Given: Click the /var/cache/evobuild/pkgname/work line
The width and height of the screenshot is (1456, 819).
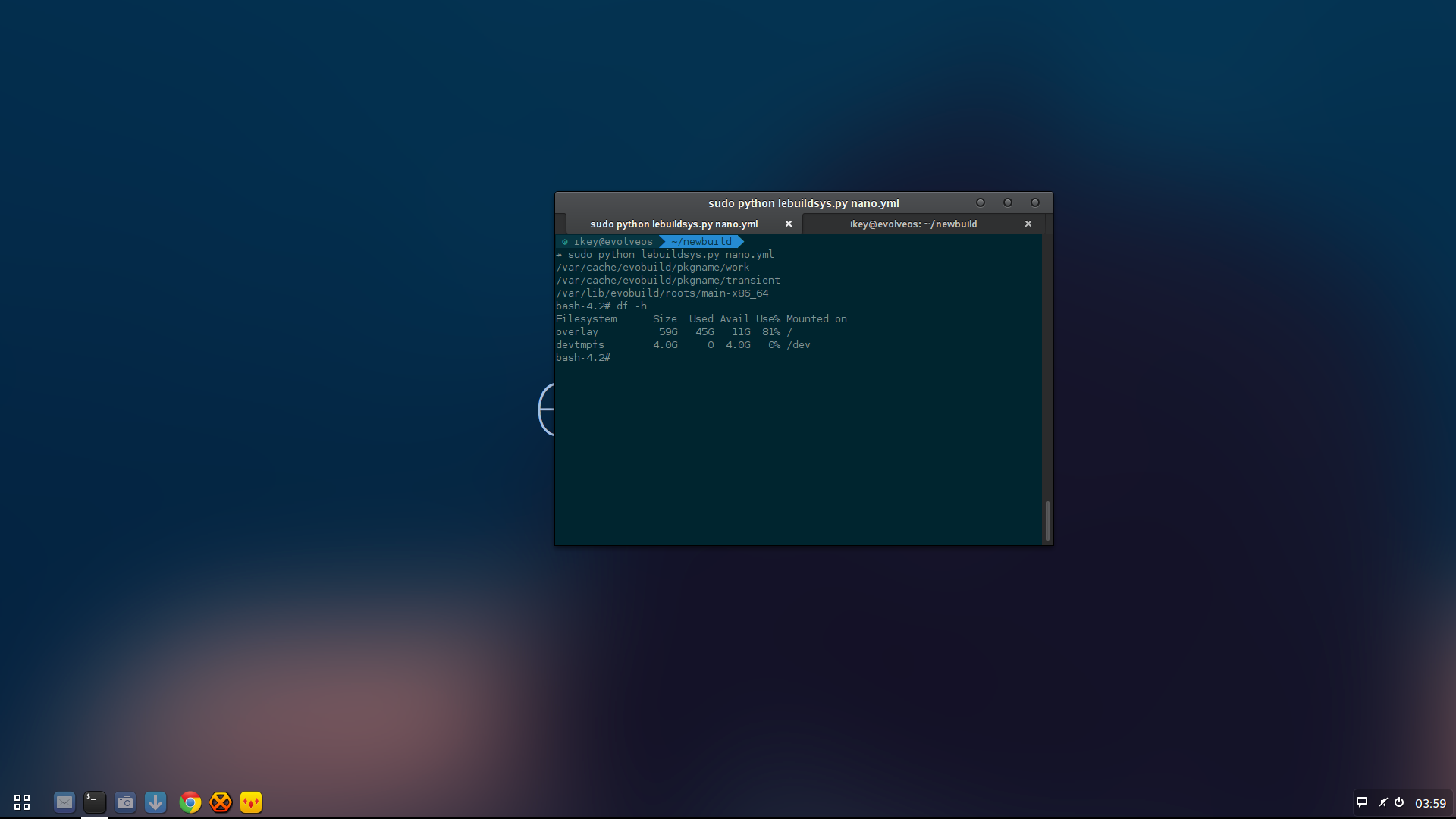Looking at the screenshot, I should (x=652, y=267).
